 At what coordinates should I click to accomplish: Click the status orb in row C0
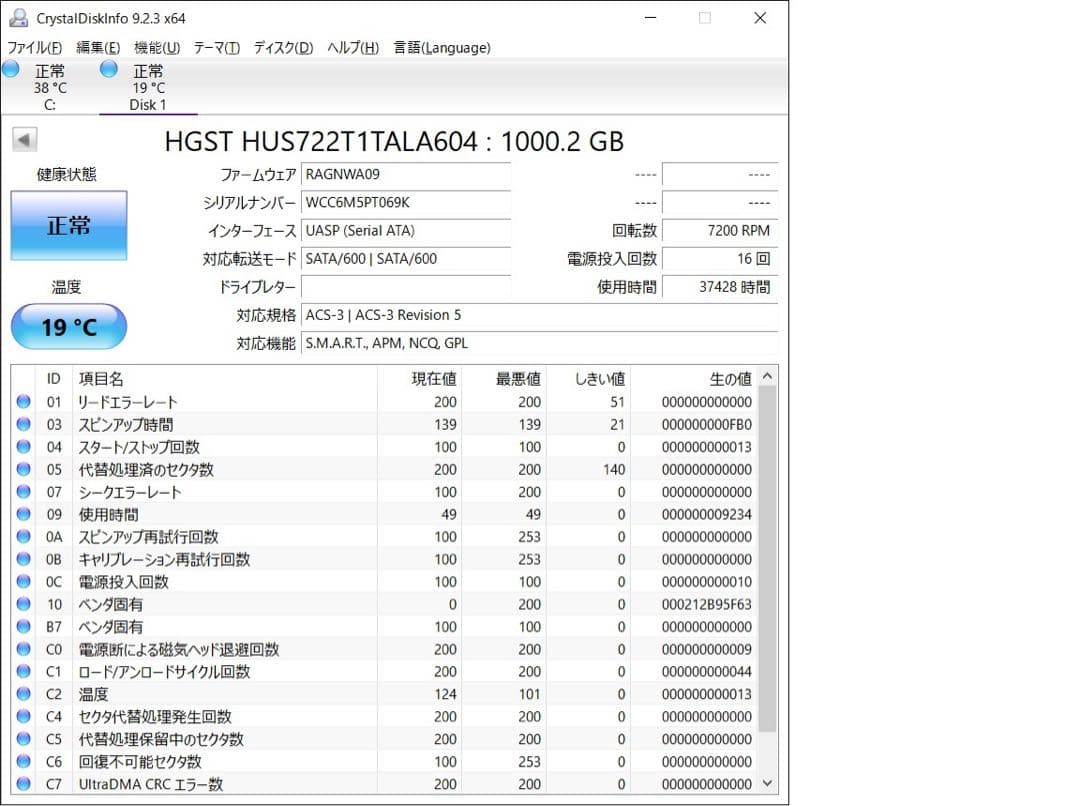[23, 649]
